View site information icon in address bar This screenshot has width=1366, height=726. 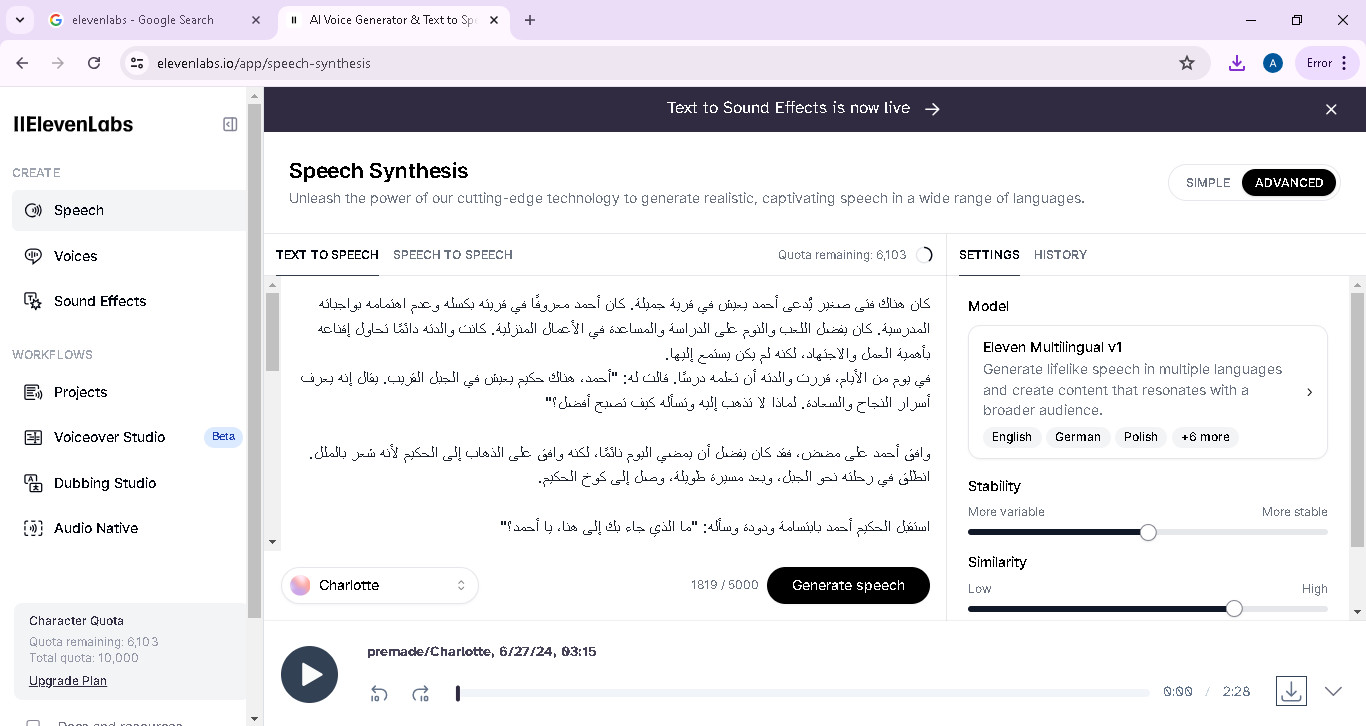pos(138,63)
